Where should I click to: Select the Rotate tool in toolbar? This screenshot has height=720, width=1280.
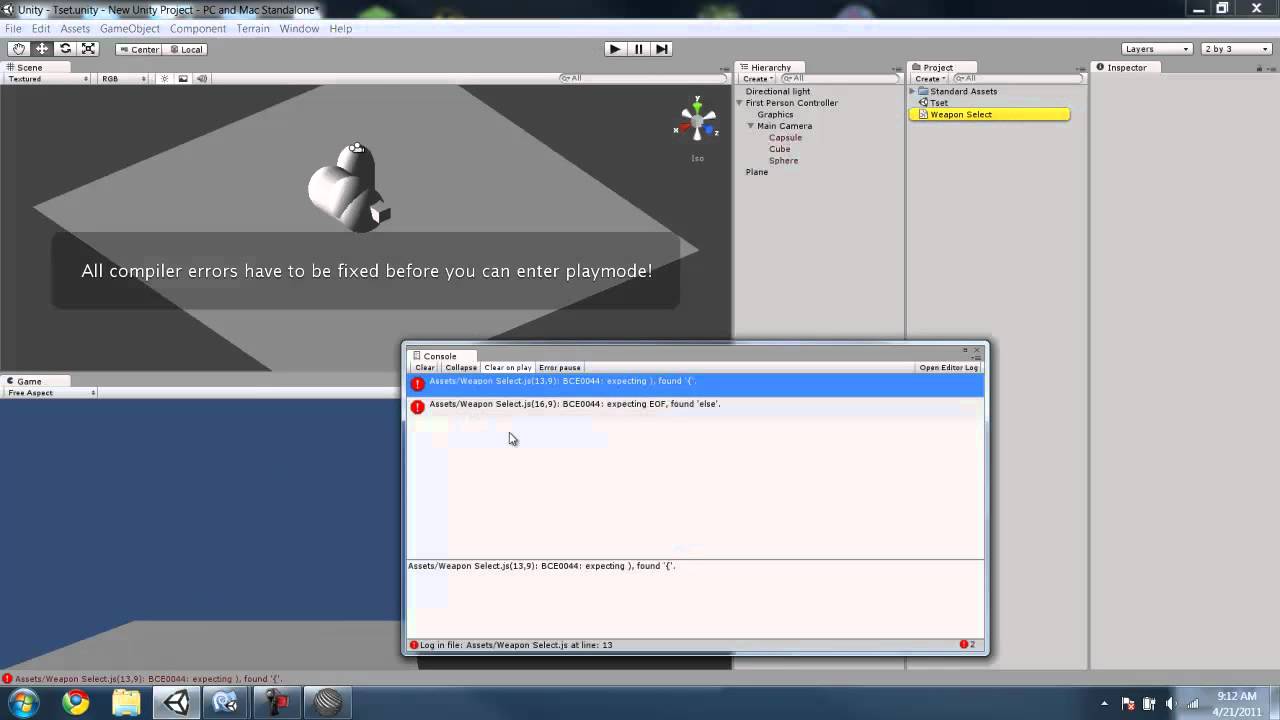tap(65, 49)
